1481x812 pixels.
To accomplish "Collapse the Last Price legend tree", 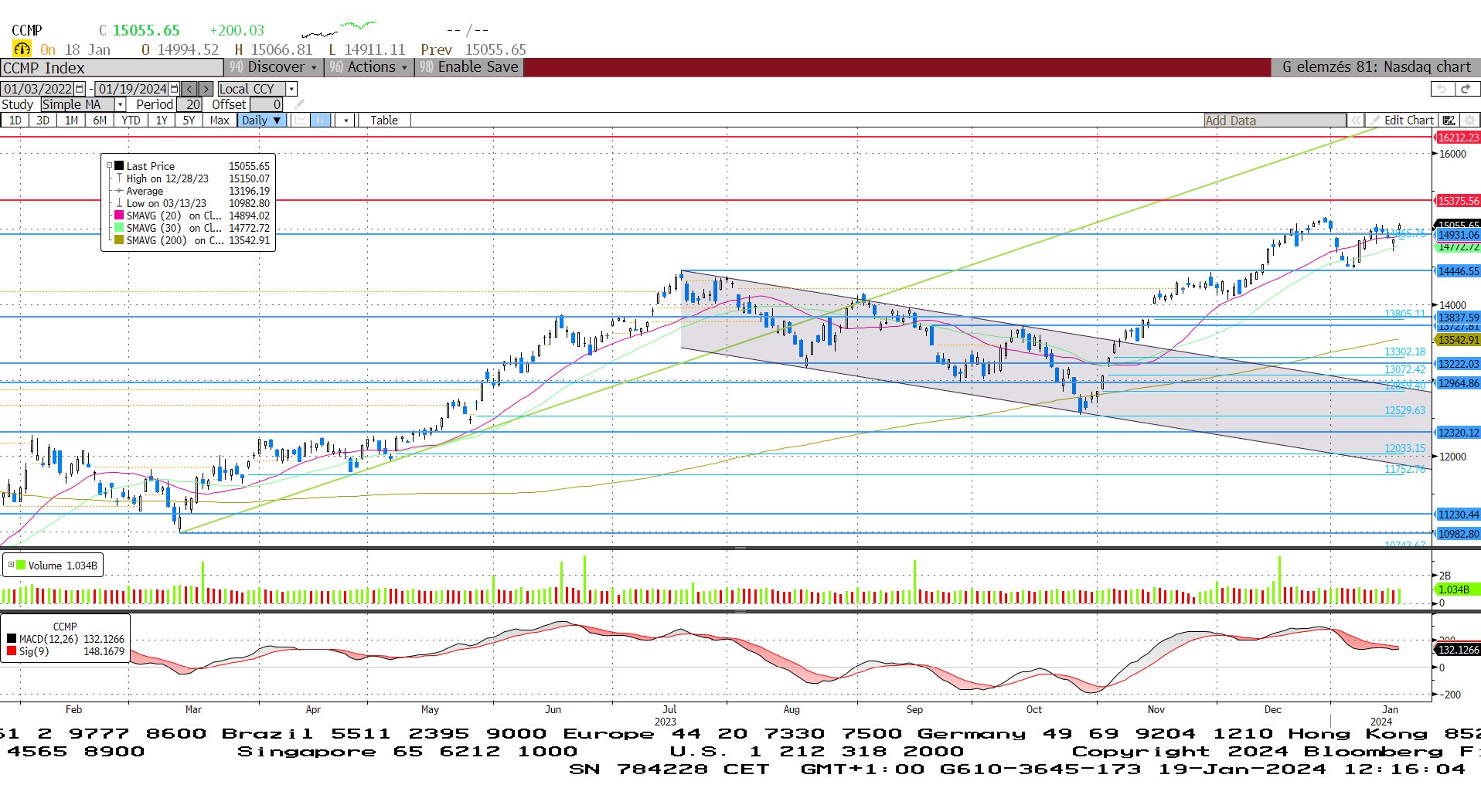I will 109,166.
